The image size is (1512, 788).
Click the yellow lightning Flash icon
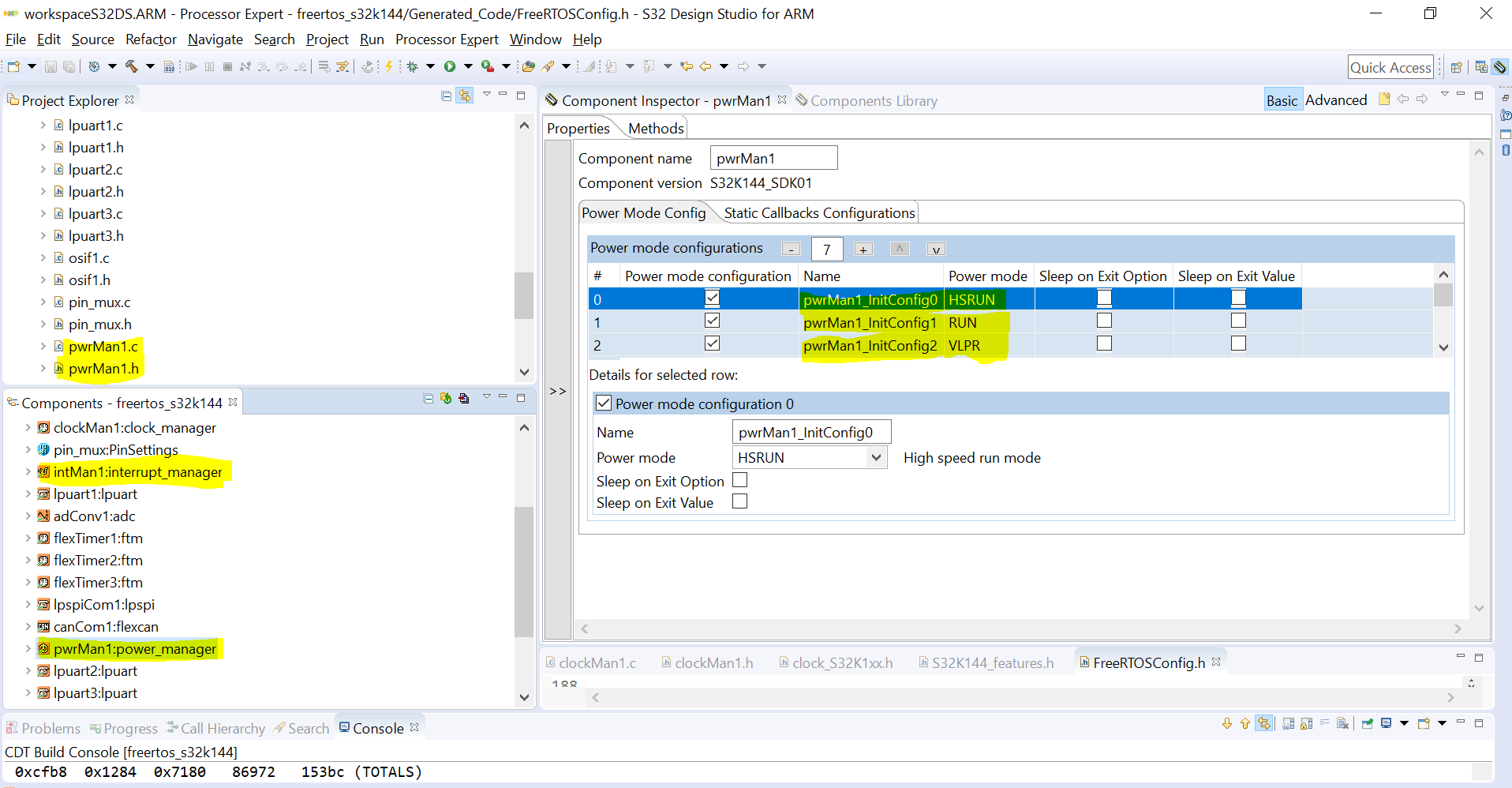click(x=388, y=66)
